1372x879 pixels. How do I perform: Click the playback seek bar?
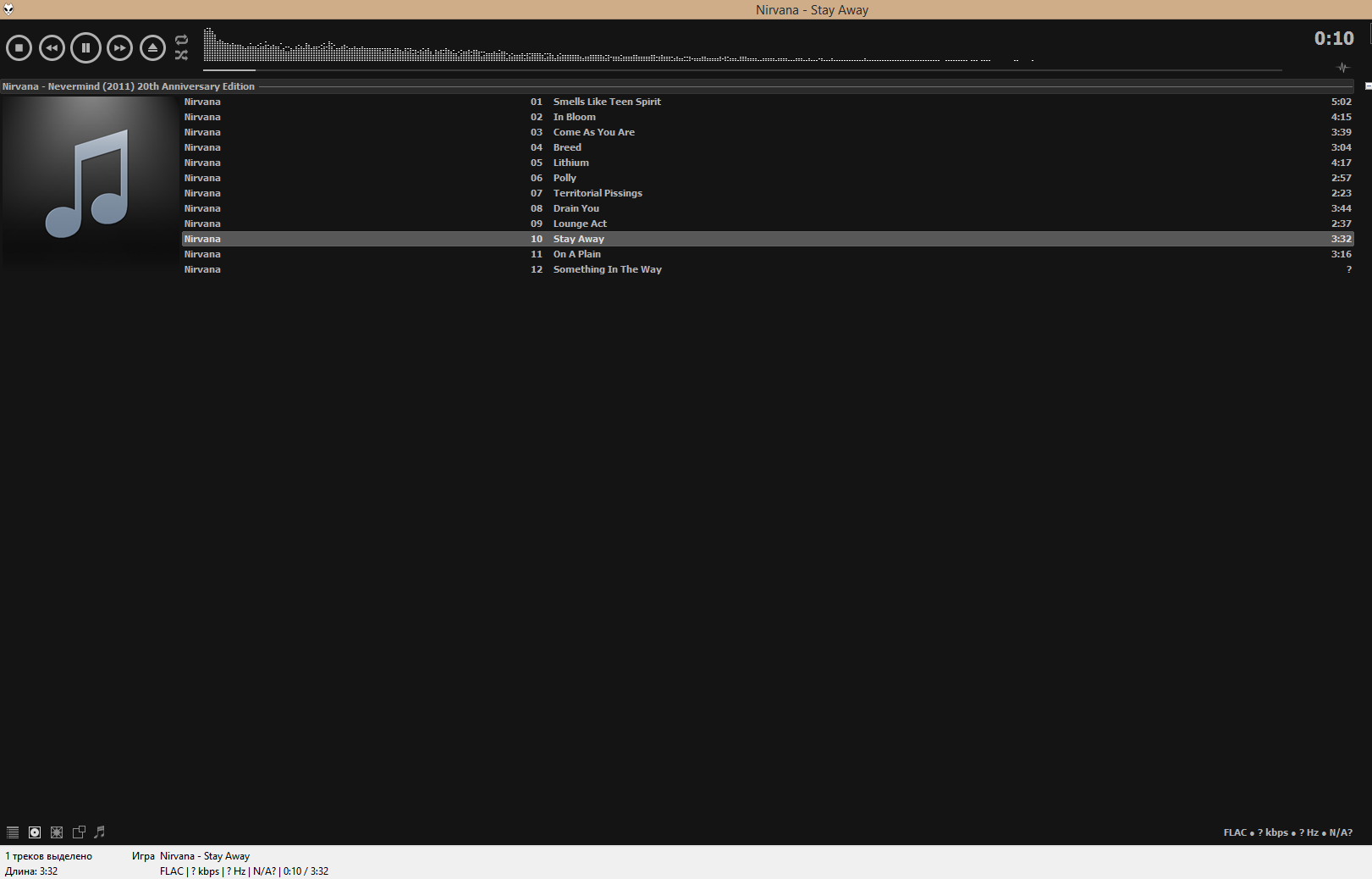[x=741, y=70]
